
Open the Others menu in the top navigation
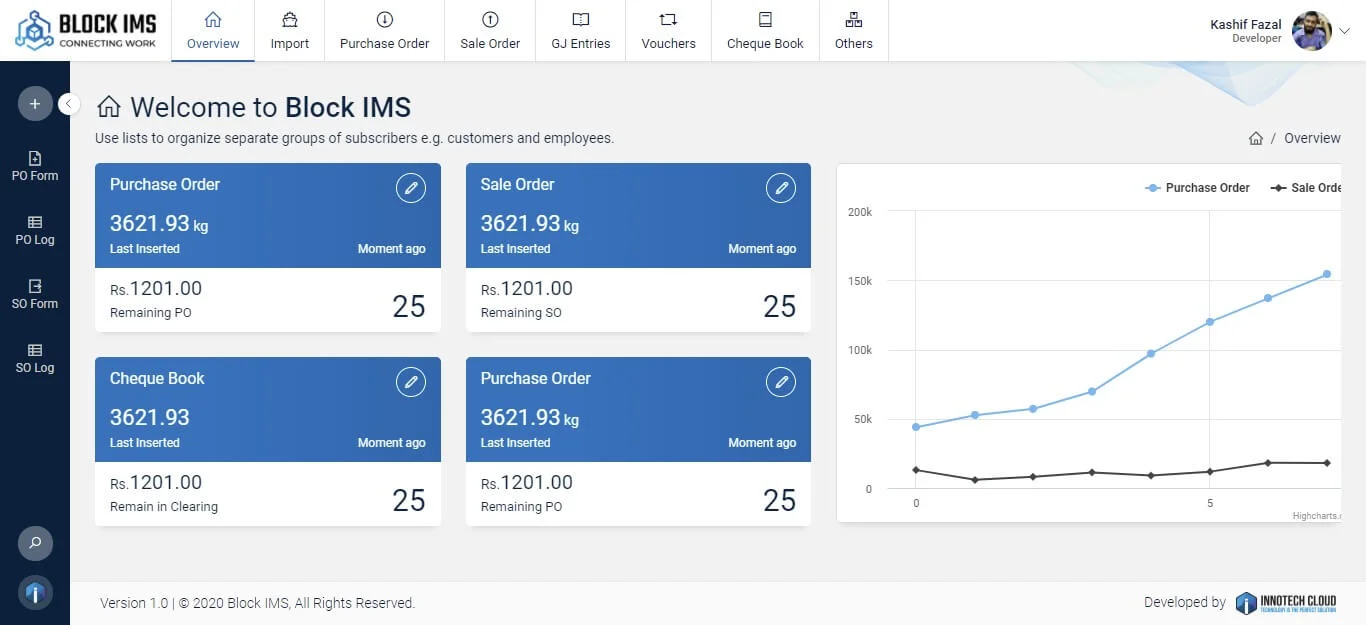coord(853,31)
